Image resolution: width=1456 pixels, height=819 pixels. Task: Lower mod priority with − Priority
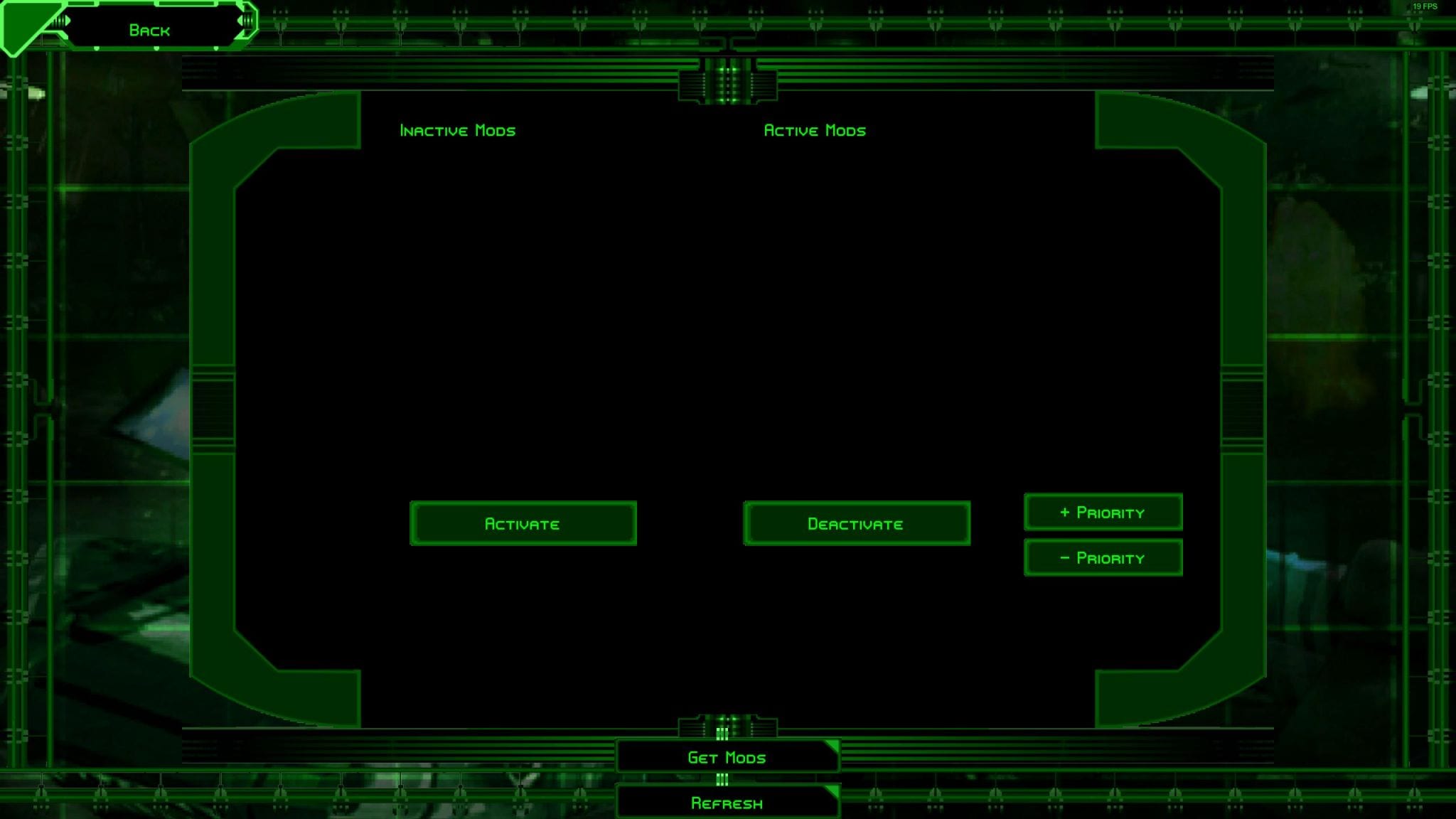click(x=1103, y=558)
